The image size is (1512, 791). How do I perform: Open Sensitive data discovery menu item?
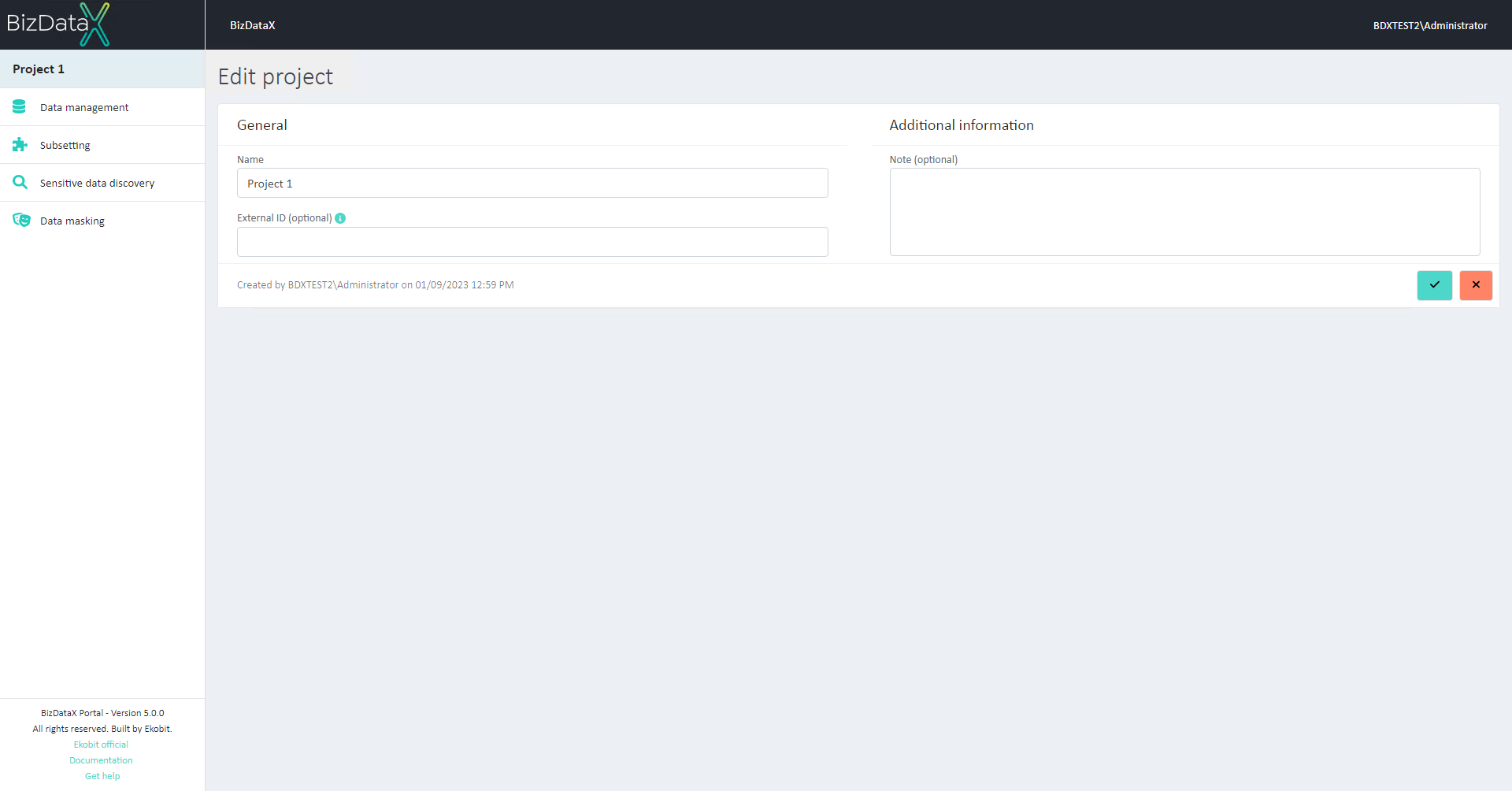point(102,183)
